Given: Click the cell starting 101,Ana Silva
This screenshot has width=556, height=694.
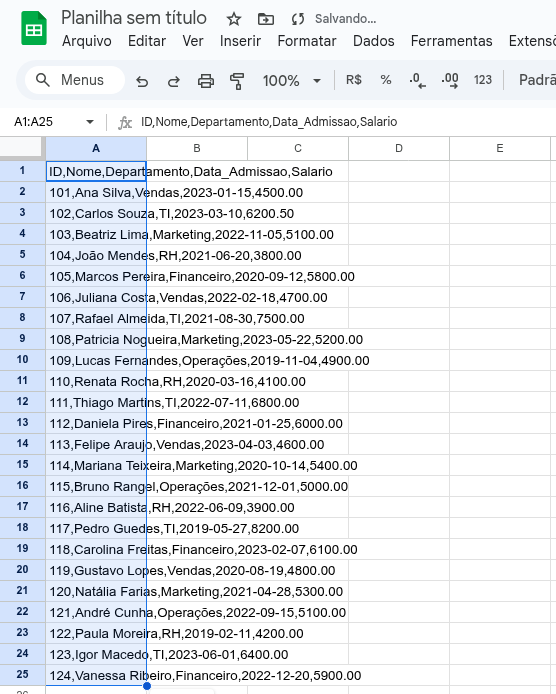Looking at the screenshot, I should [x=96, y=193].
